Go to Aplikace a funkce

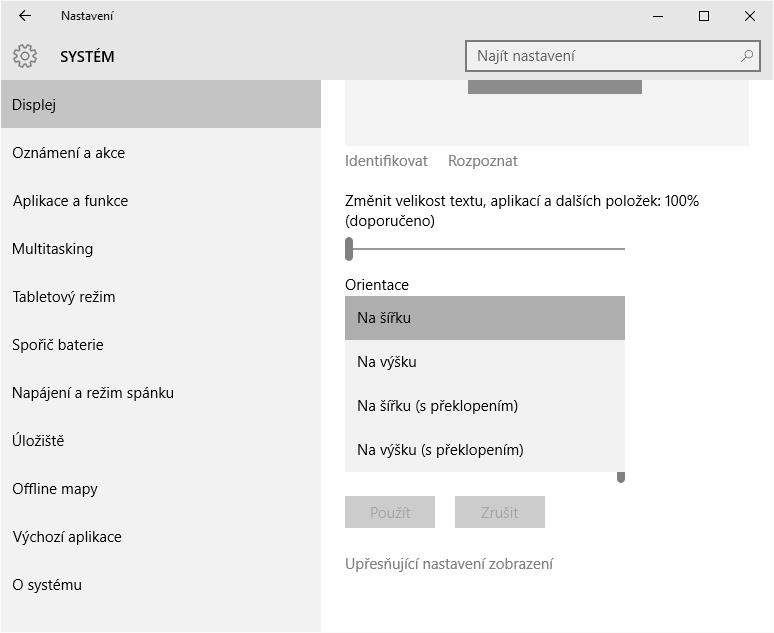tap(70, 201)
